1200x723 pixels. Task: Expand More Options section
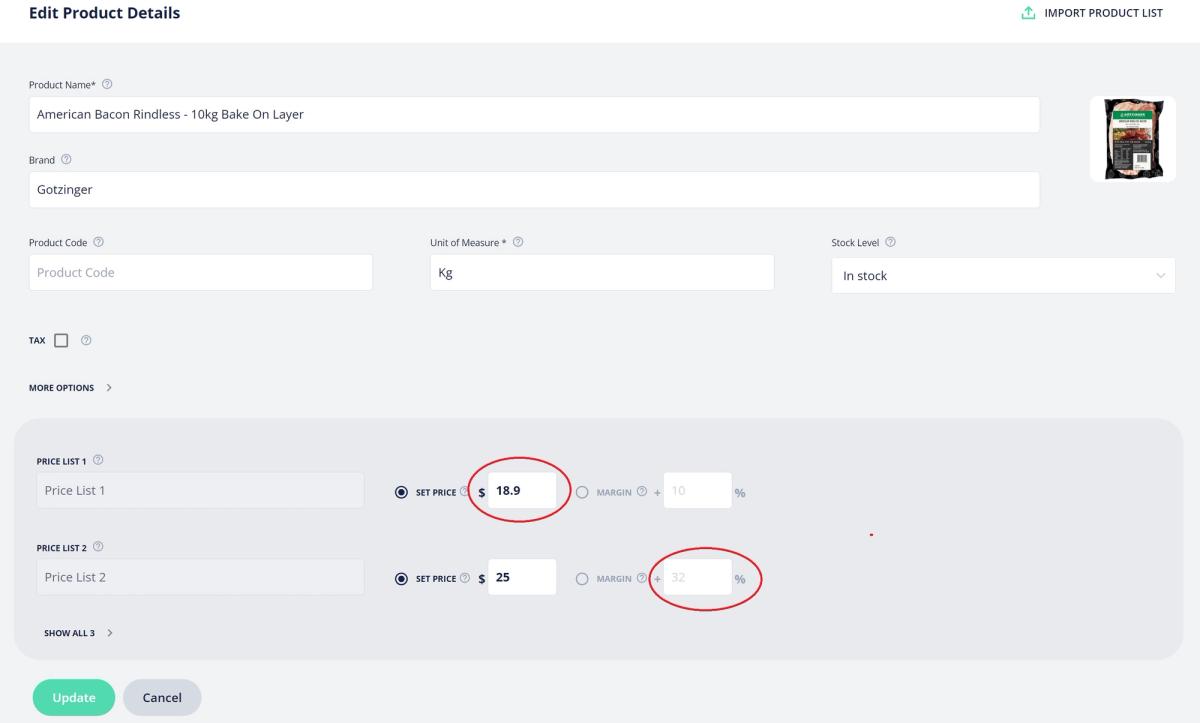click(x=70, y=388)
